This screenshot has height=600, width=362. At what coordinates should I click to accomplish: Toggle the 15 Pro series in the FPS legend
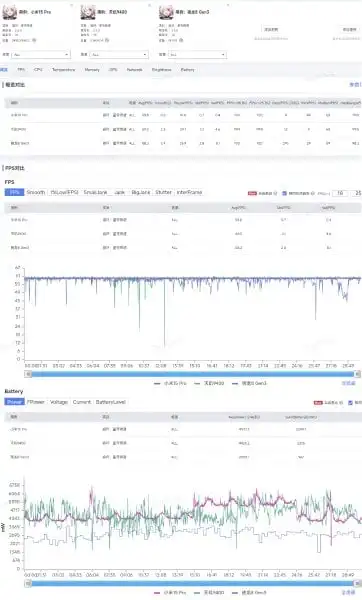coord(170,383)
